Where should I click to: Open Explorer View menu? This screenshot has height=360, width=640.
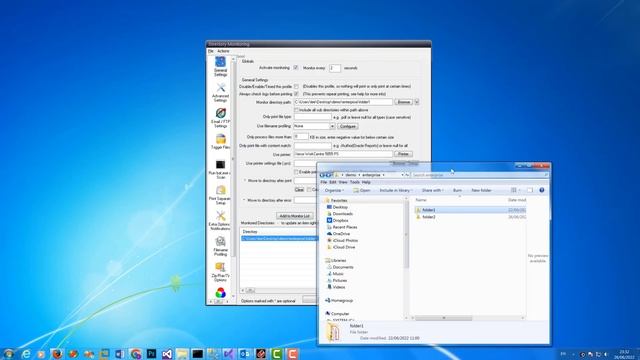point(343,182)
